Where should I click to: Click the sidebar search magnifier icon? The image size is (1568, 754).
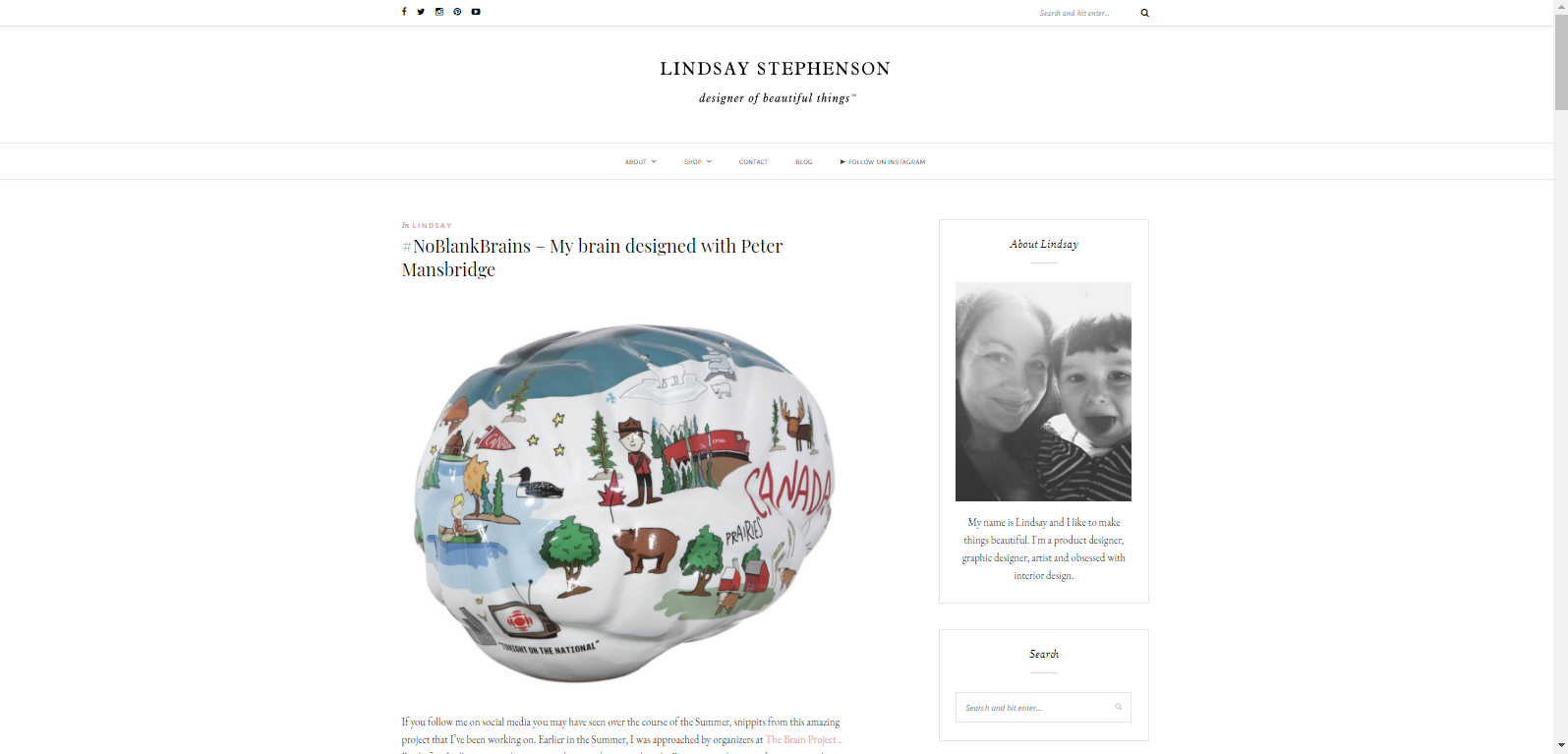point(1119,707)
